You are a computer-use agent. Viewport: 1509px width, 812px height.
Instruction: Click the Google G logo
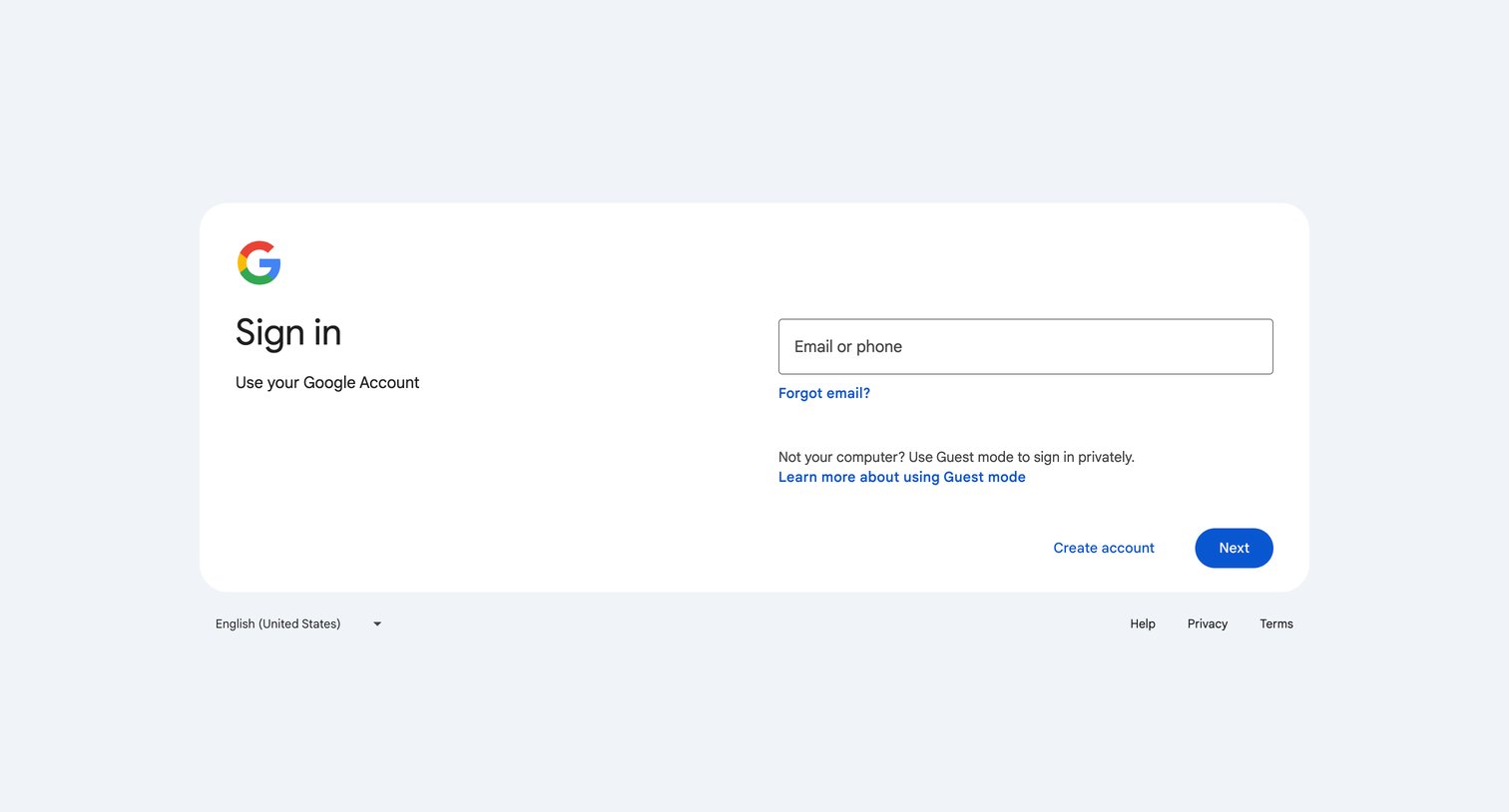click(x=258, y=262)
